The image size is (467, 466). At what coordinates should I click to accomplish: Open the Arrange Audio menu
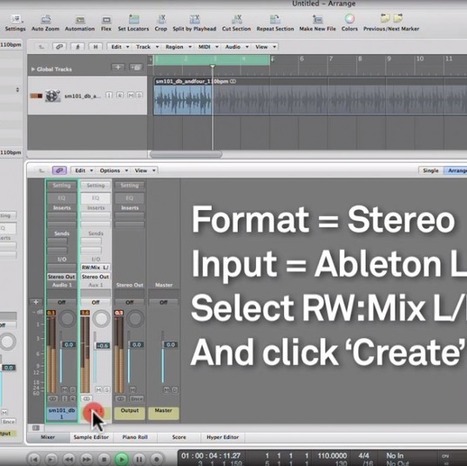click(236, 47)
